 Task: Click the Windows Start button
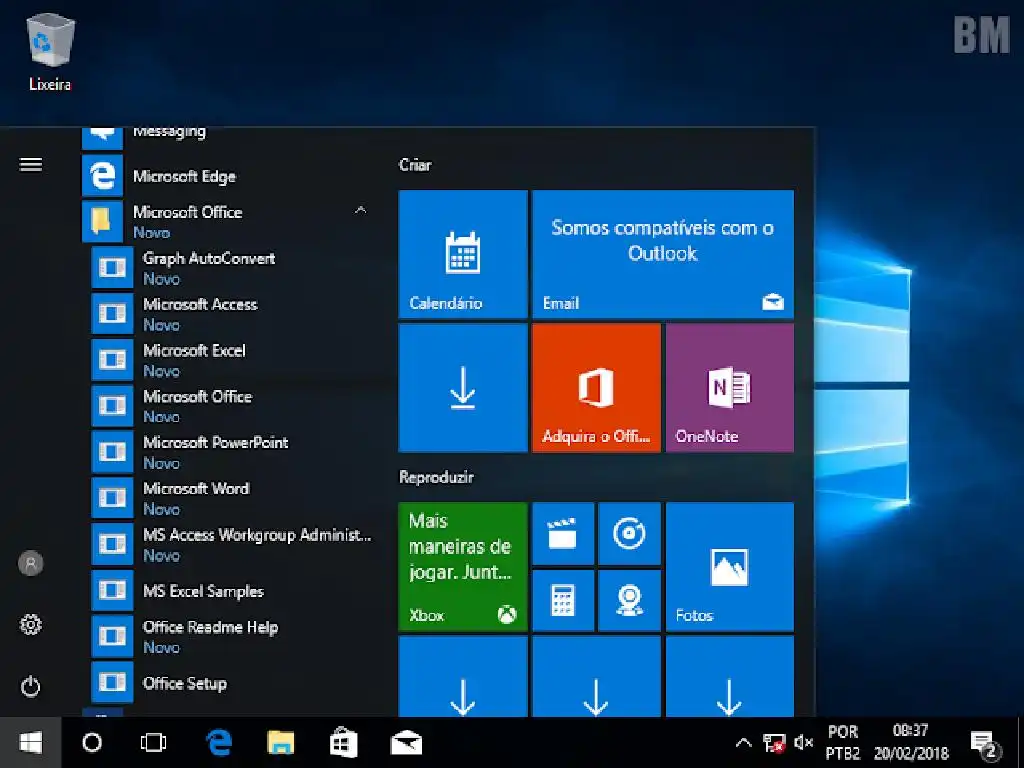coord(31,743)
